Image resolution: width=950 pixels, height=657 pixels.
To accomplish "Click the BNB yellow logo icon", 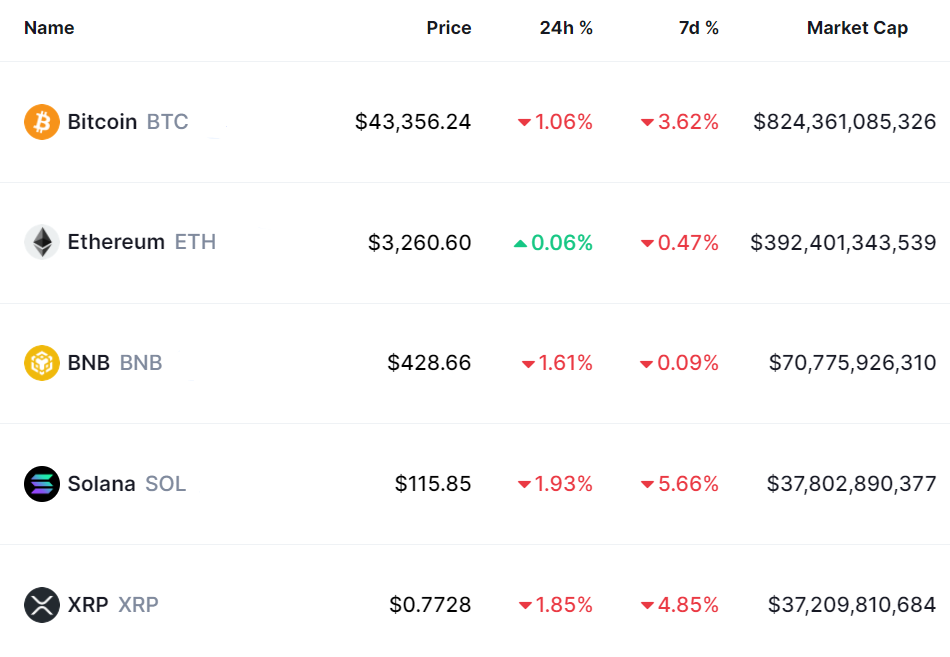I will click(x=42, y=362).
